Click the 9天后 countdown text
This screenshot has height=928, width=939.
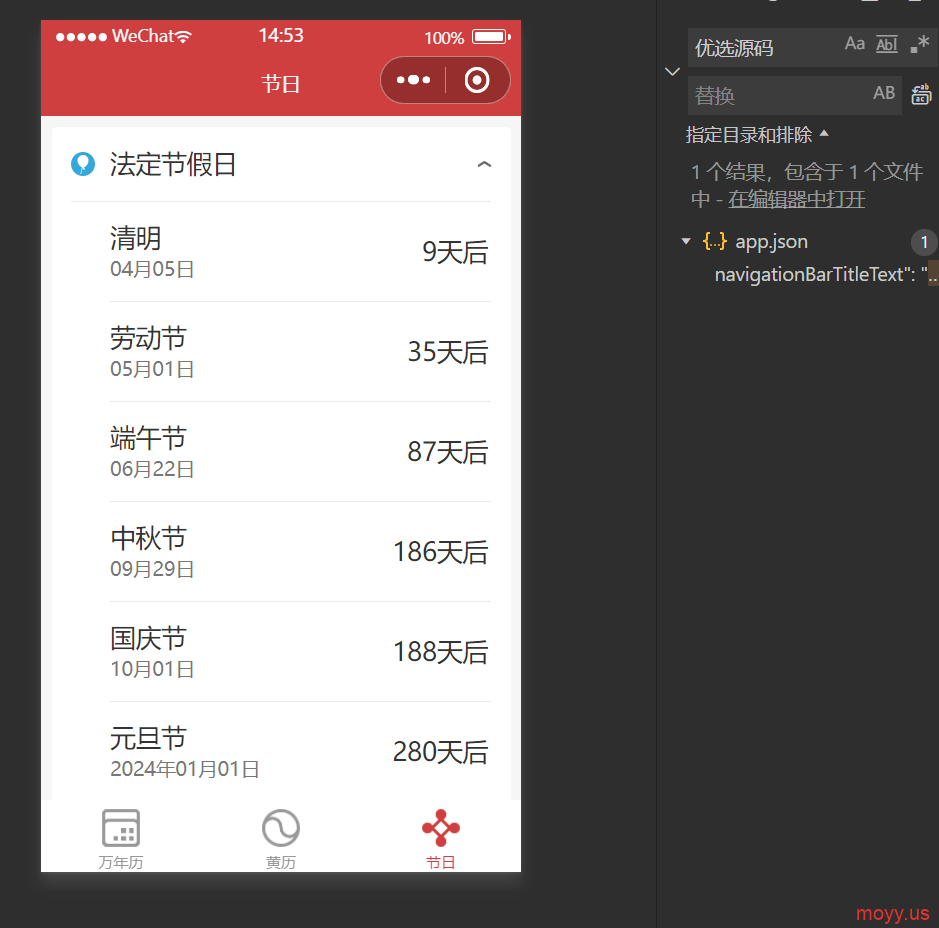coord(455,252)
